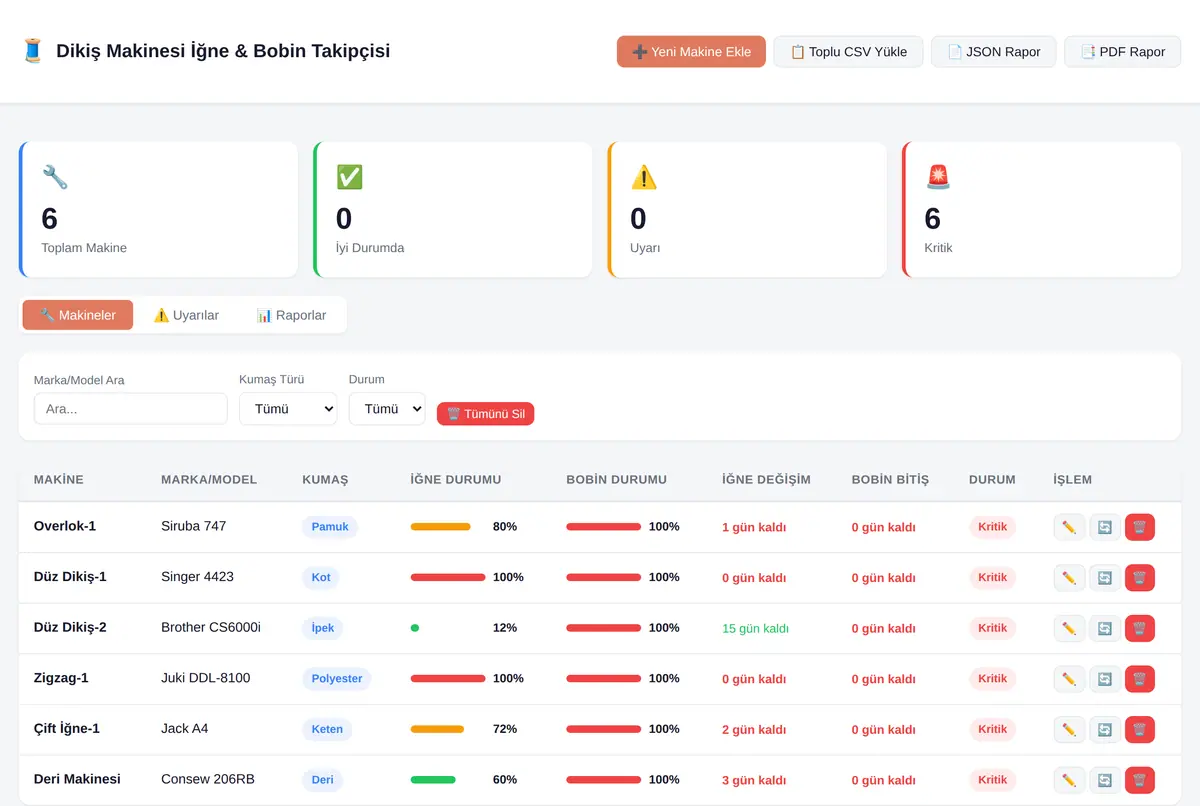Click the pencil icon for Zigzag-1
This screenshot has height=806, width=1200.
(x=1069, y=679)
